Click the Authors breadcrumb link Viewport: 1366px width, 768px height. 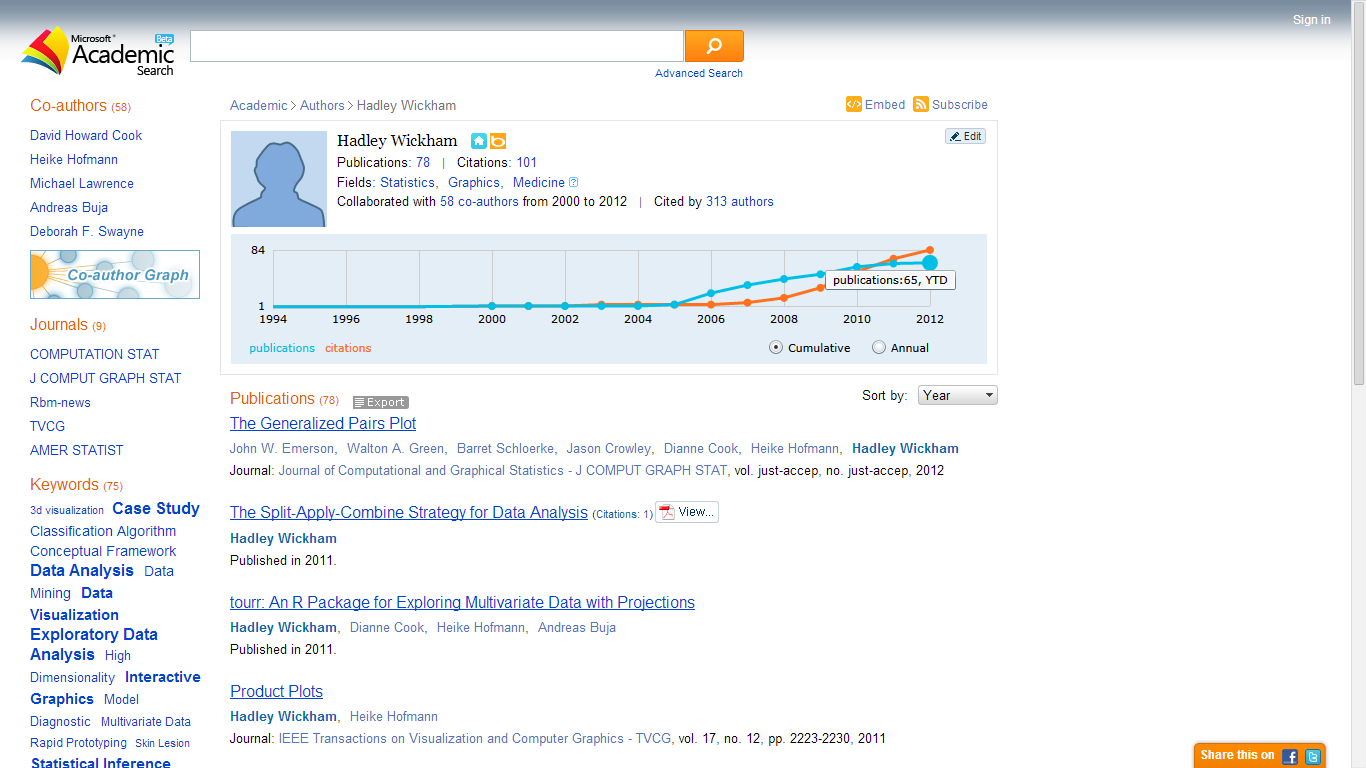(322, 105)
